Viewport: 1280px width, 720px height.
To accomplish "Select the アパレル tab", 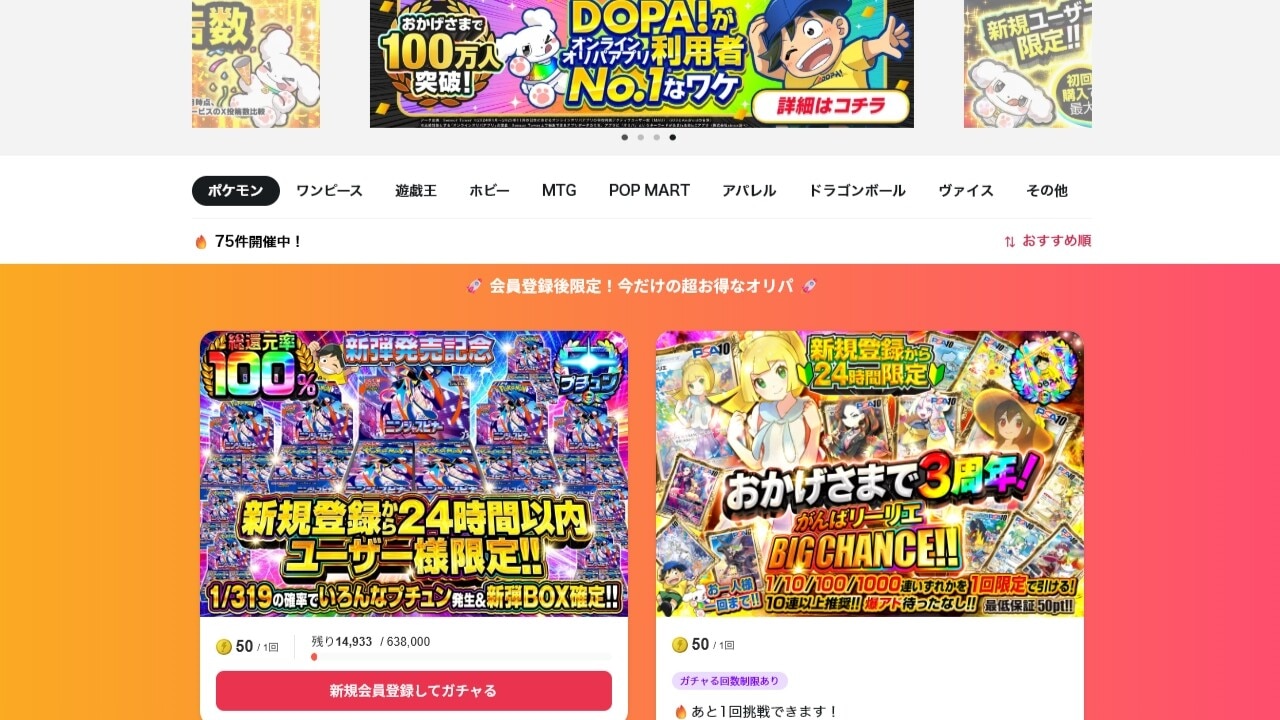I will (x=749, y=190).
